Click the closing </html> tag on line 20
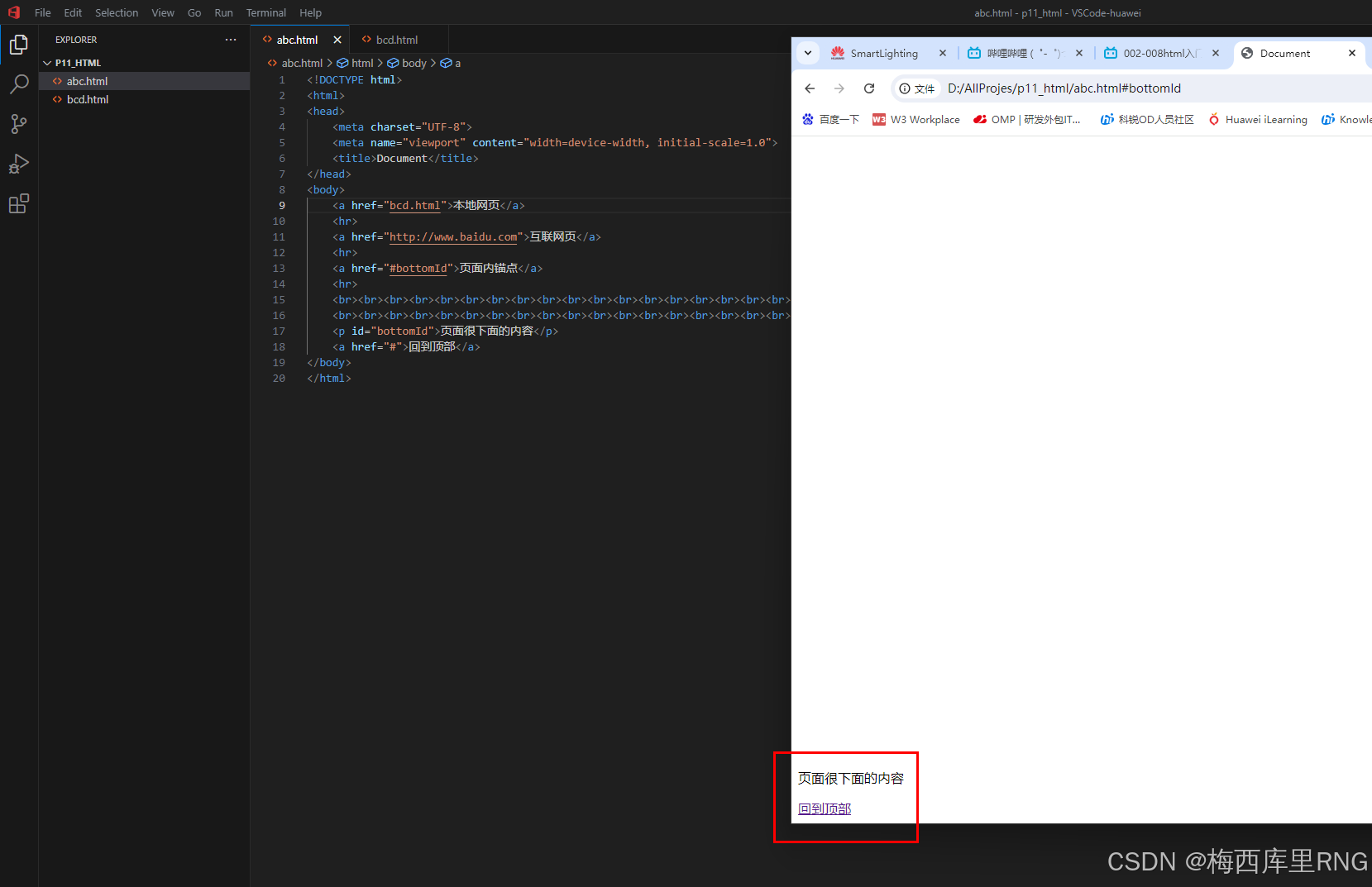The image size is (1372, 887). pos(329,379)
